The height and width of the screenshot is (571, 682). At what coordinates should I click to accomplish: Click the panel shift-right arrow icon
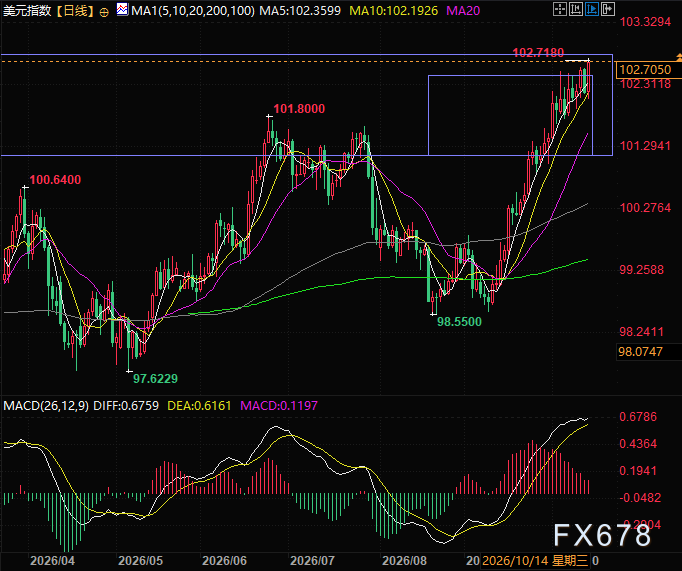point(608,9)
